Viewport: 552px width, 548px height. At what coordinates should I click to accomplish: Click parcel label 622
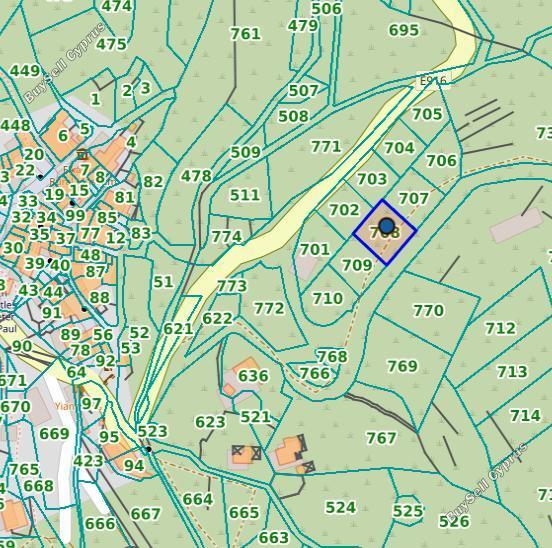217,319
